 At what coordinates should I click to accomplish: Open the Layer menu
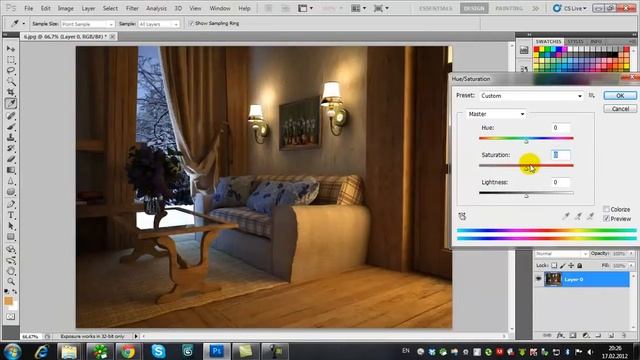[x=88, y=8]
